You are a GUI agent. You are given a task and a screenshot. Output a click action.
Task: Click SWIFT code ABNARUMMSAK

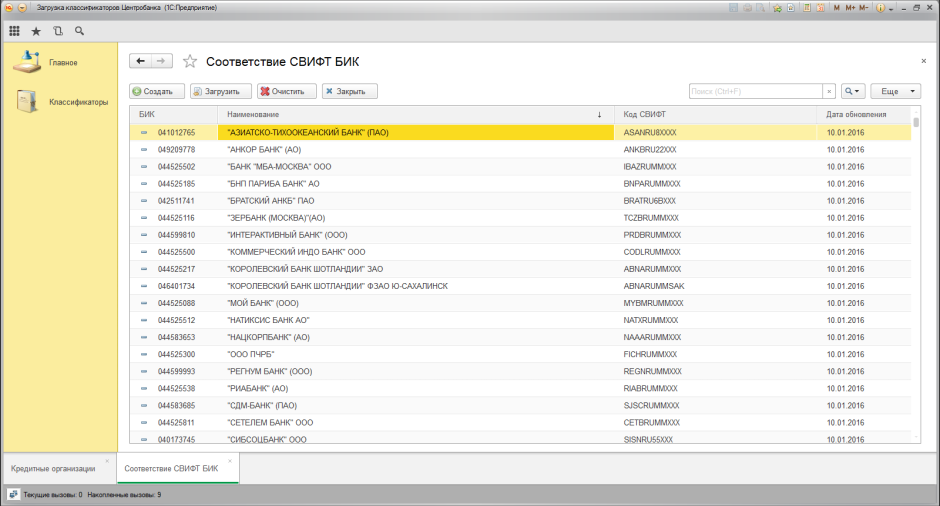[653, 286]
